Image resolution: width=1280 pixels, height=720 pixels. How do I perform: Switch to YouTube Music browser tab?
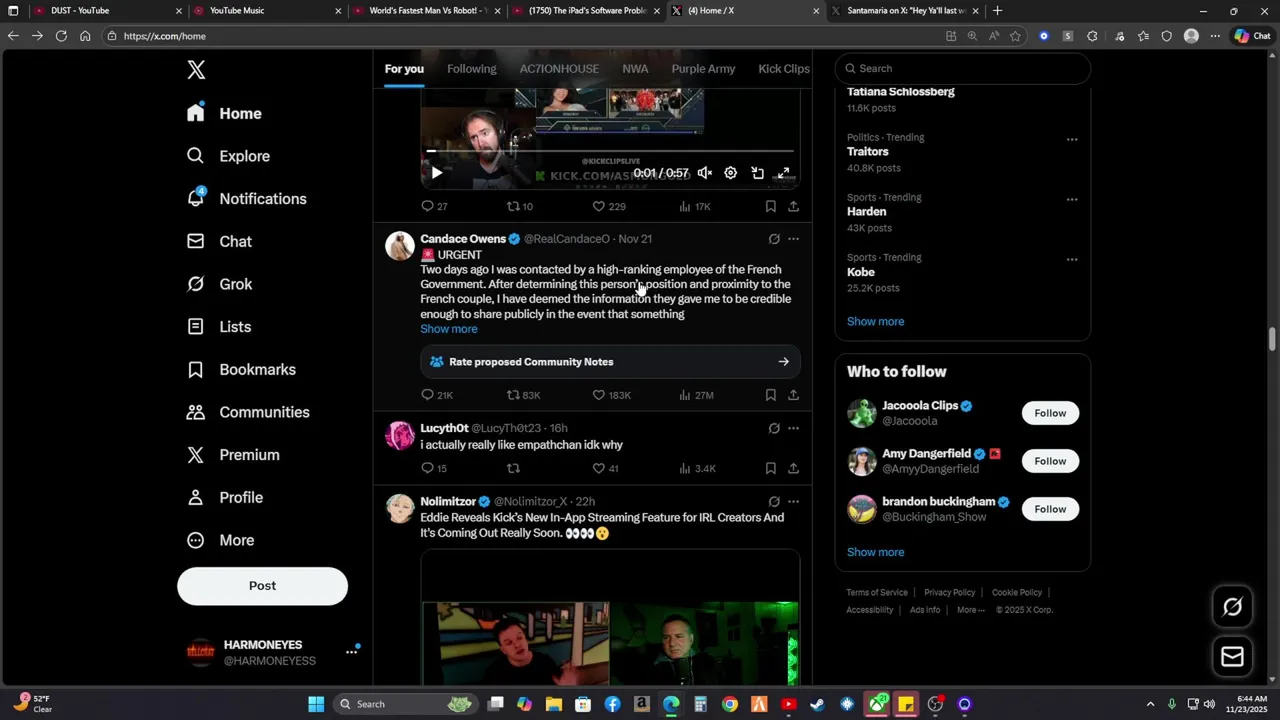coord(267,11)
